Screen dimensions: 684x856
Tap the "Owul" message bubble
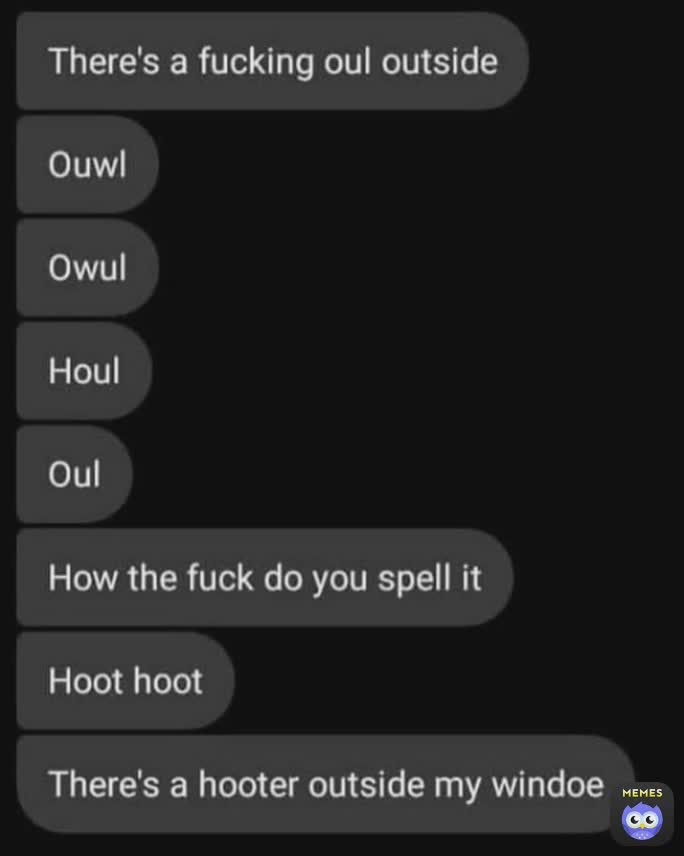click(87, 267)
